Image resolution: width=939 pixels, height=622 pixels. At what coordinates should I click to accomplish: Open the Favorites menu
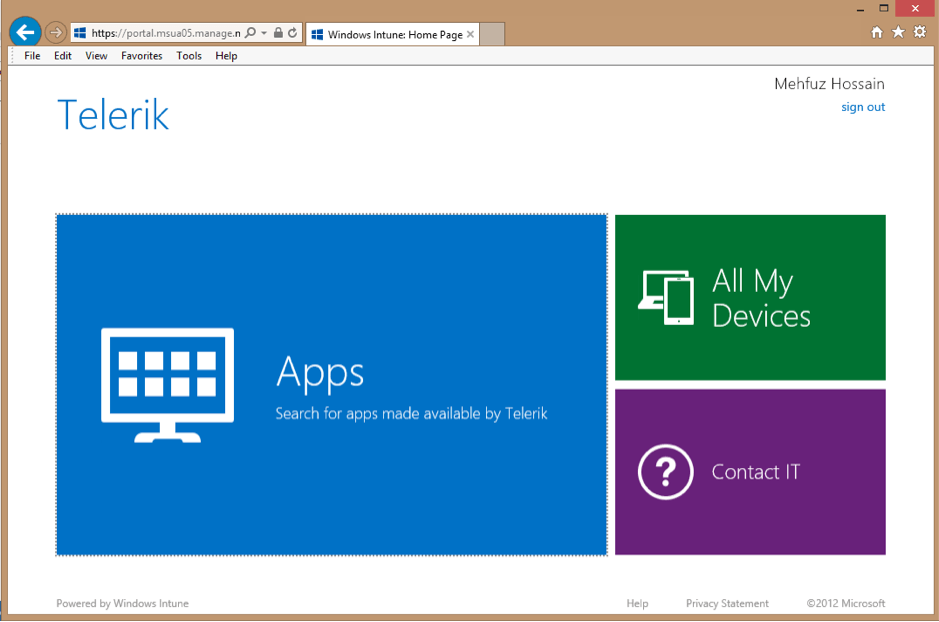coord(142,56)
